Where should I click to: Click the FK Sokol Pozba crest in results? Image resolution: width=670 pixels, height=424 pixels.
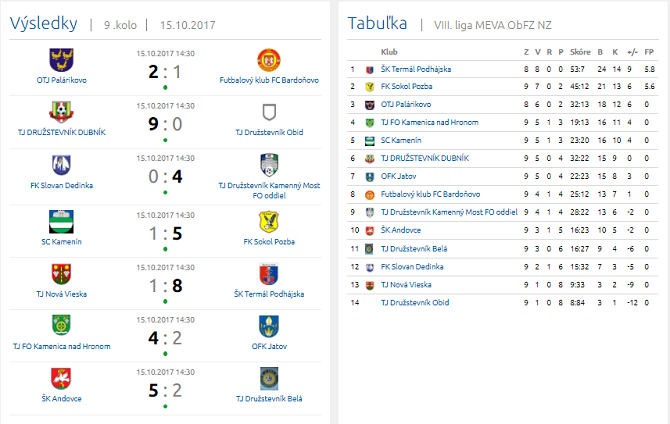tap(268, 220)
